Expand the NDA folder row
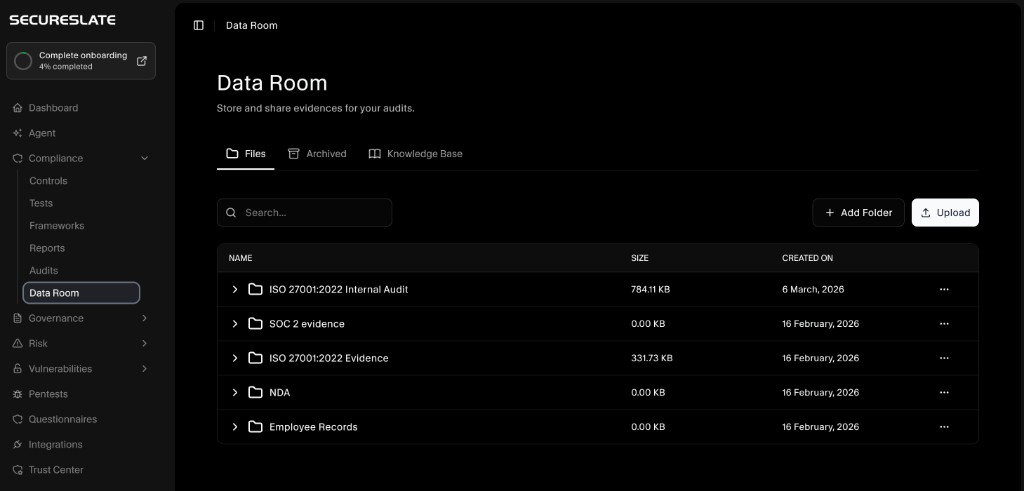The image size is (1024, 491). [x=235, y=392]
